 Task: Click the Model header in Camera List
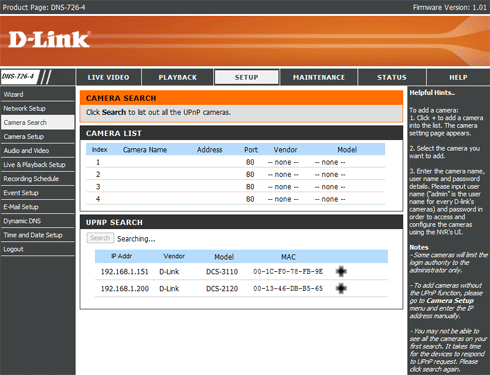click(347, 150)
